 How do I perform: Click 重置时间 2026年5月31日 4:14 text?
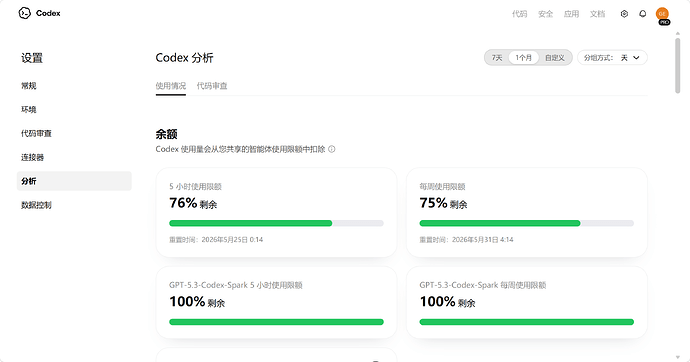click(466, 240)
